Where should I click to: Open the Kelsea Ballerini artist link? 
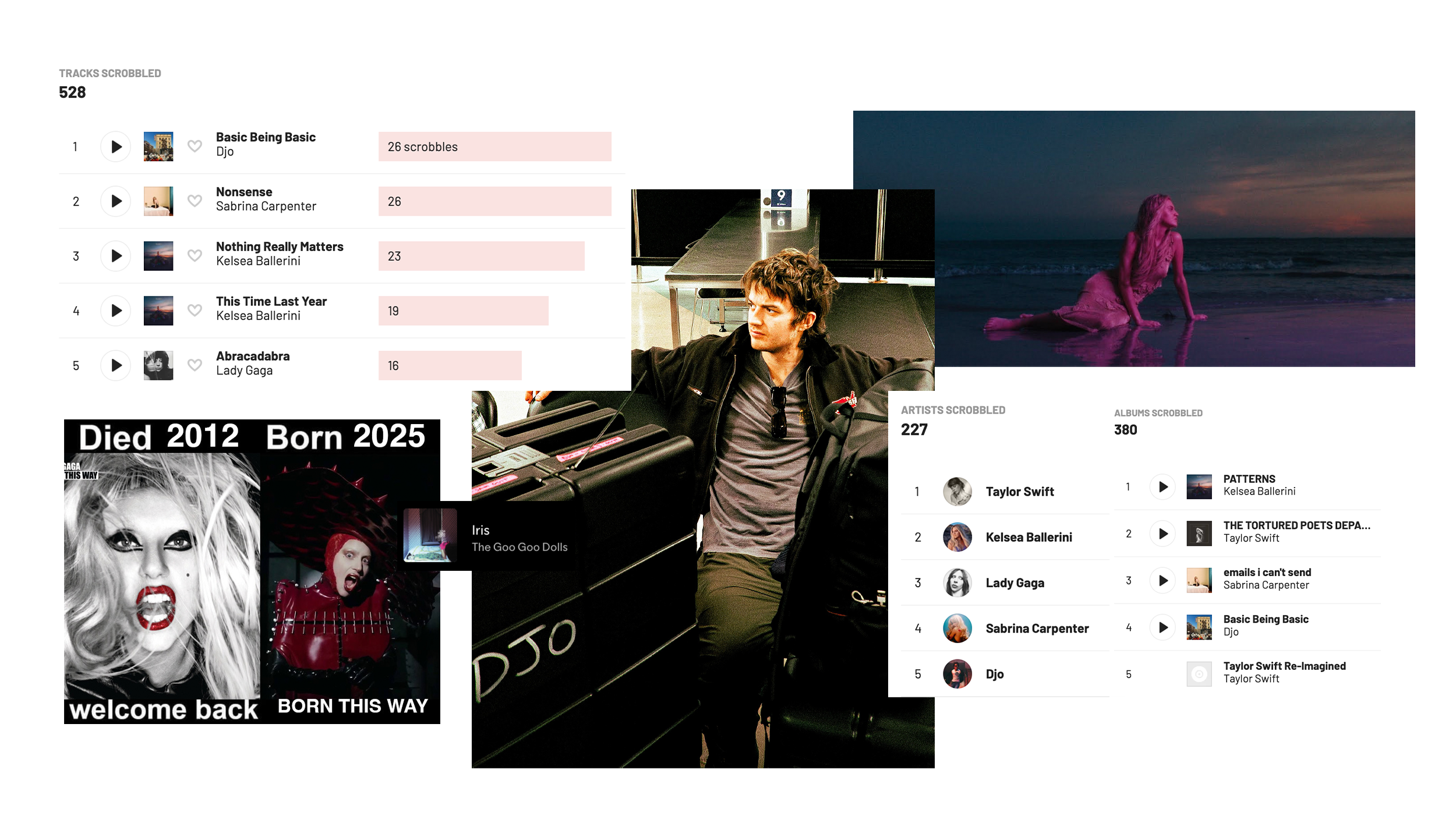point(1029,538)
